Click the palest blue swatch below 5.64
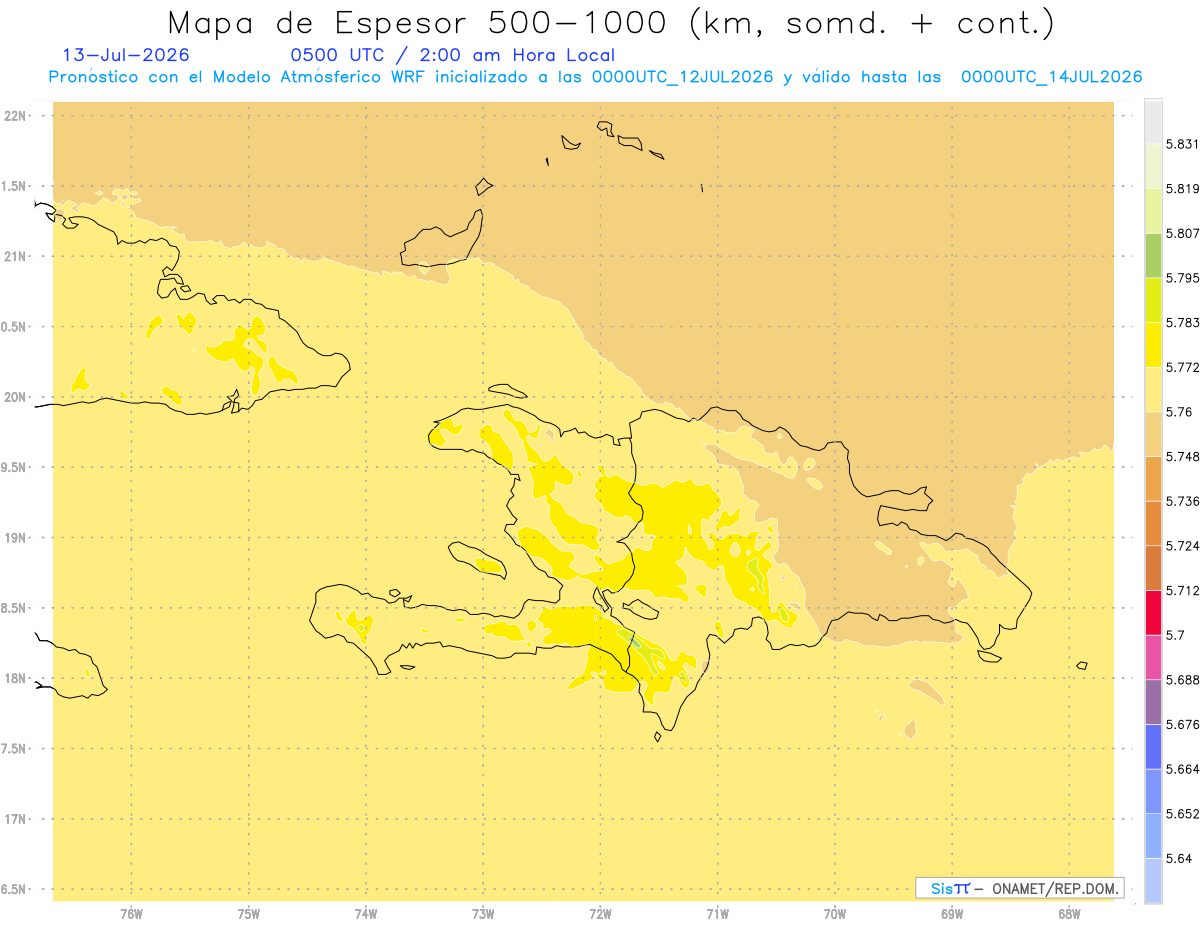The width and height of the screenshot is (1200, 927). click(x=1153, y=881)
